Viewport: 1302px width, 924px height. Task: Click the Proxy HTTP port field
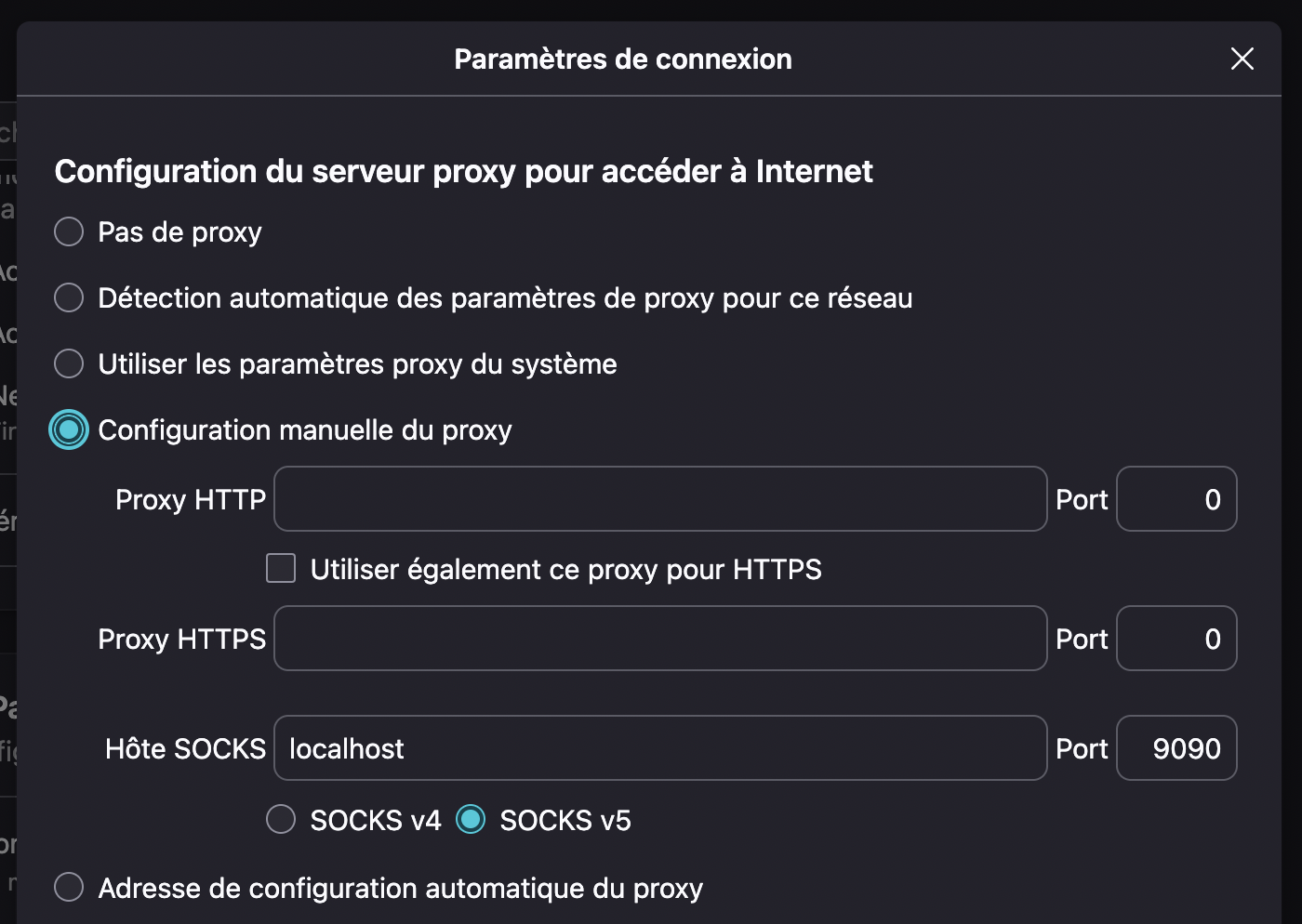coord(1176,499)
